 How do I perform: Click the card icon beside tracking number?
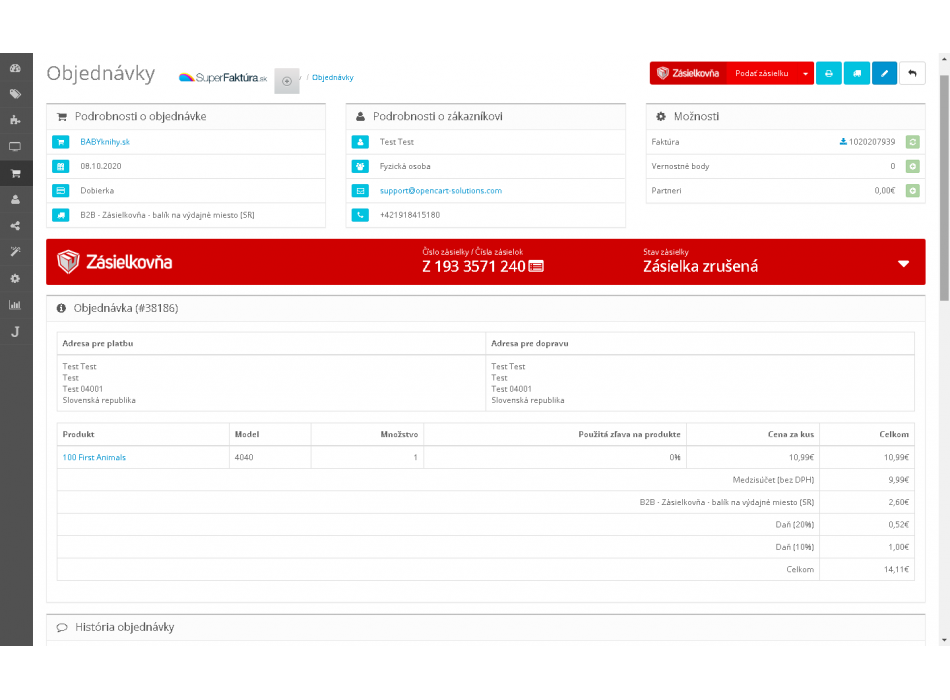[x=536, y=266]
